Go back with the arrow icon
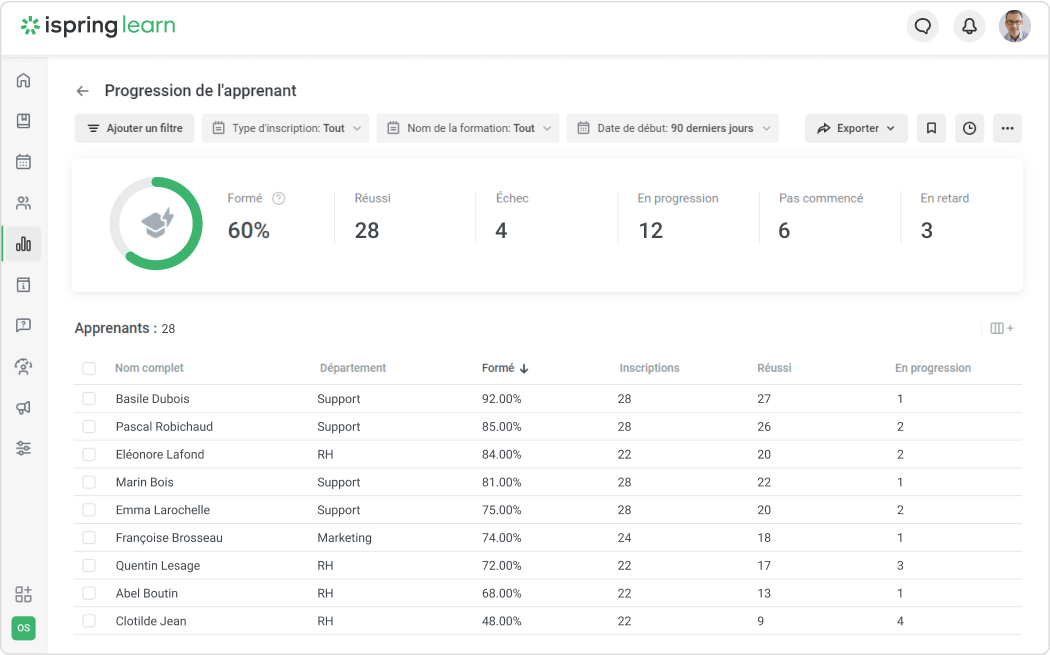The height and width of the screenshot is (655, 1050). pos(82,91)
